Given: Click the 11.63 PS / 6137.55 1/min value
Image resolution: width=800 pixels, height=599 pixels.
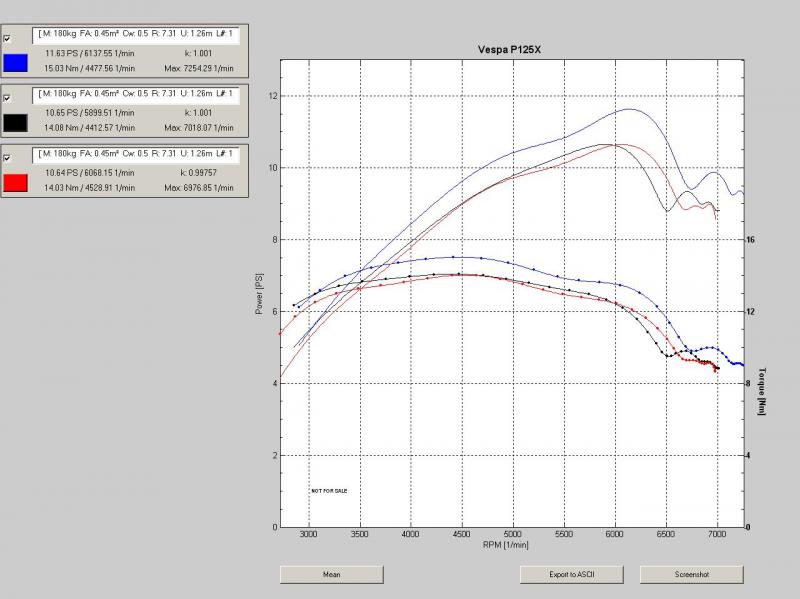Looking at the screenshot, I should pos(89,53).
